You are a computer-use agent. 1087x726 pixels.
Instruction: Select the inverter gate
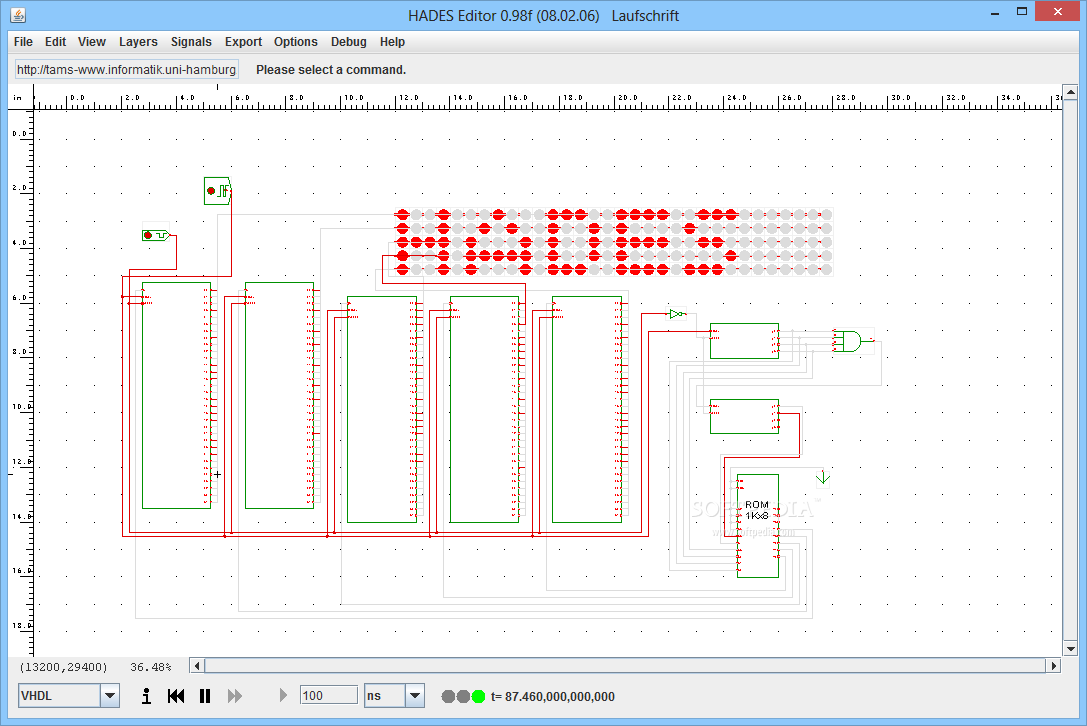677,314
